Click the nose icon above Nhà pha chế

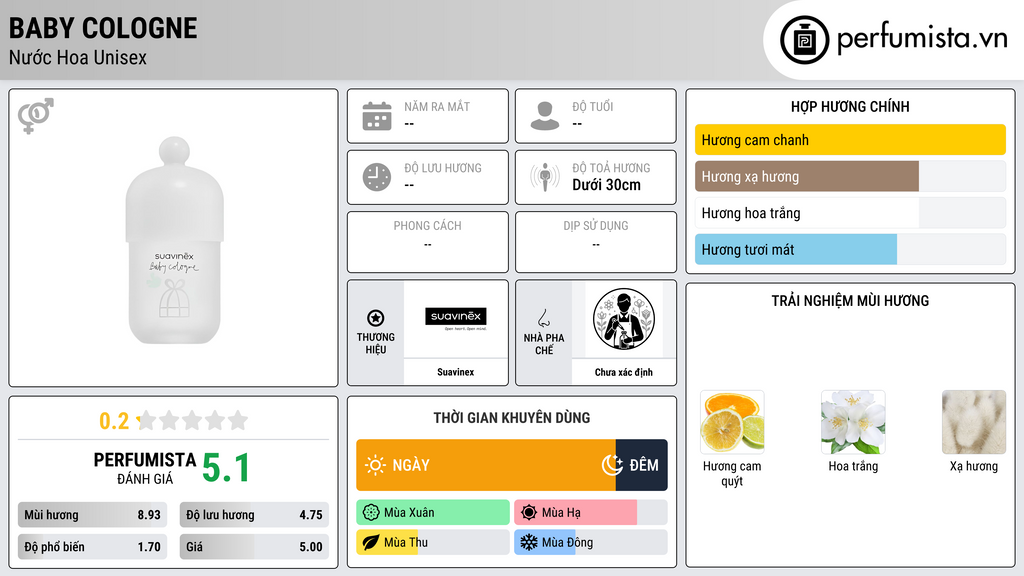pos(543,318)
